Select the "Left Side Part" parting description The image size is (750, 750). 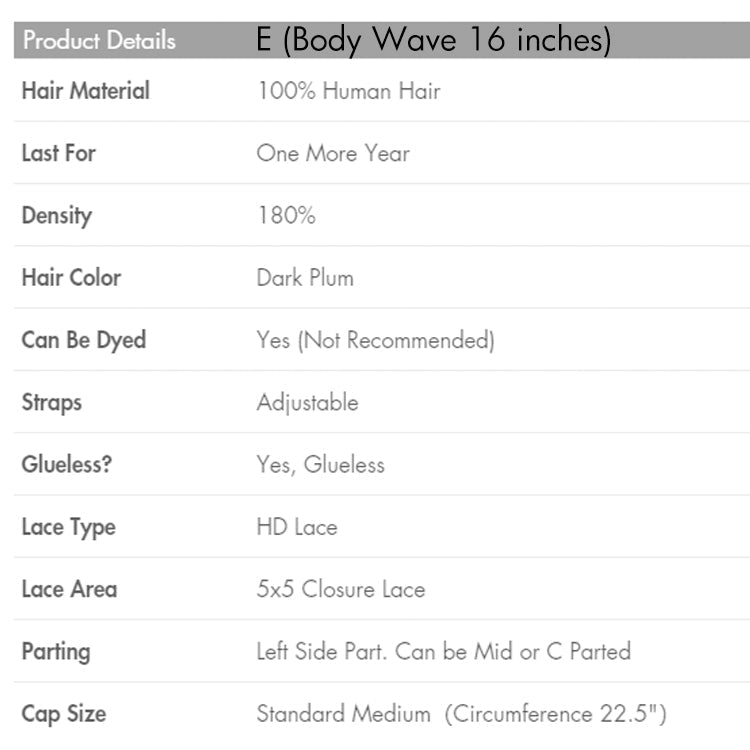443,652
